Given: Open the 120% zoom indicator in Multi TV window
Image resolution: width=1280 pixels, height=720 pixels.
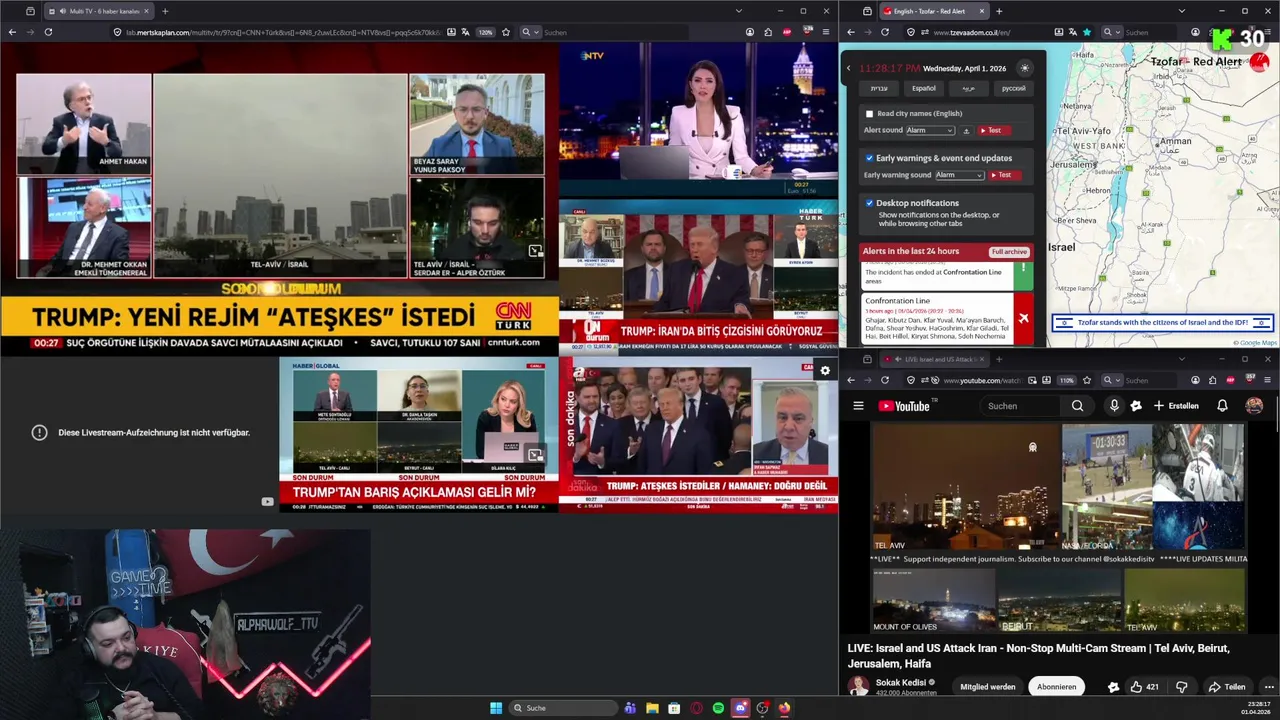Looking at the screenshot, I should [x=485, y=32].
